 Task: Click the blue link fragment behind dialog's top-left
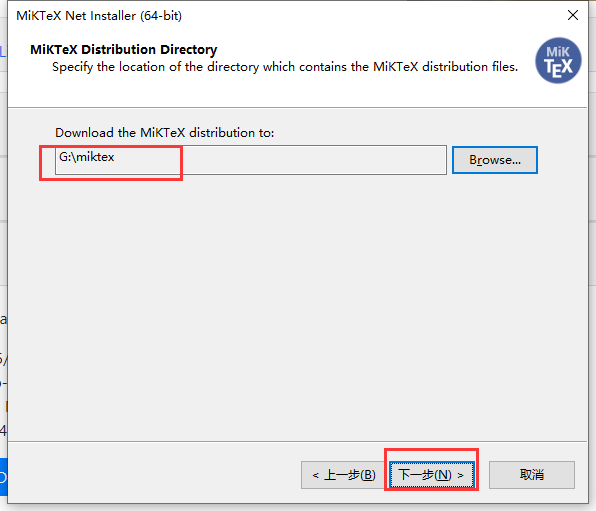[x=3, y=51]
